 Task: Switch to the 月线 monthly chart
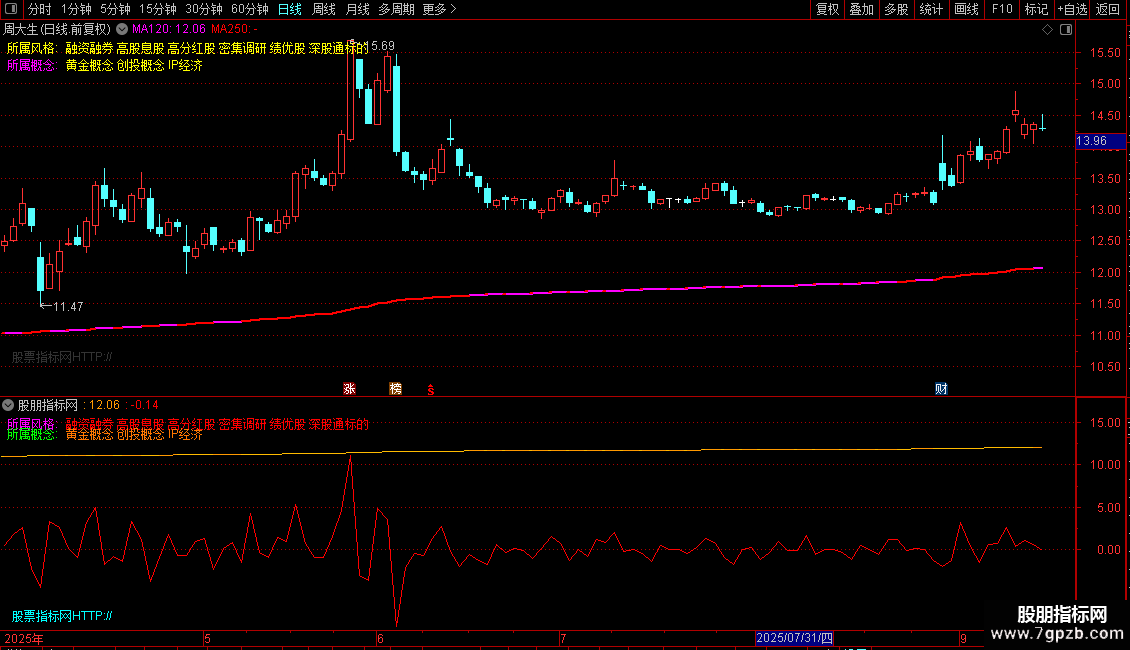[357, 9]
